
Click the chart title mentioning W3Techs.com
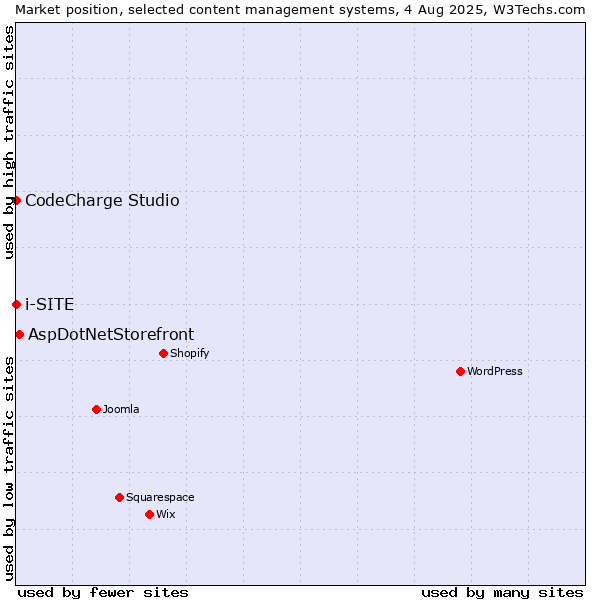click(300, 10)
